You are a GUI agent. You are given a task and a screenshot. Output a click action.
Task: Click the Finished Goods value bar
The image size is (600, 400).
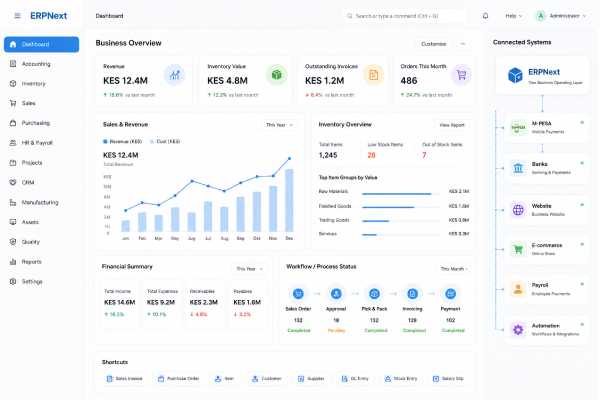(x=388, y=207)
